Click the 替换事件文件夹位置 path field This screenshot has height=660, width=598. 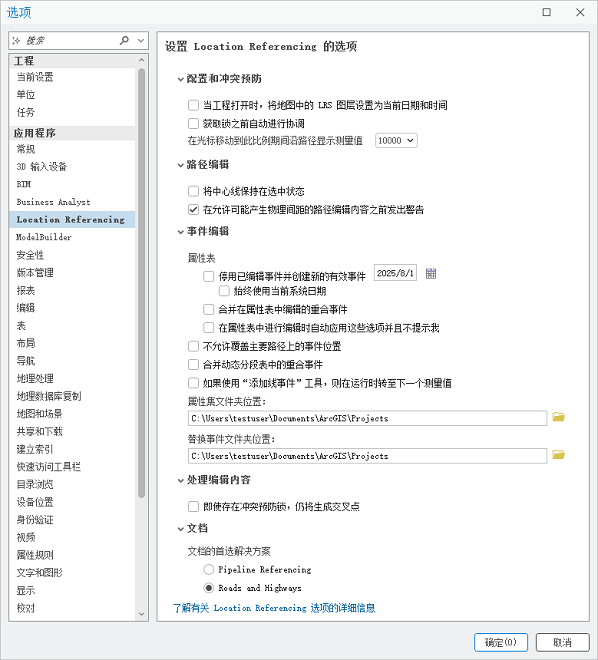tap(367, 456)
